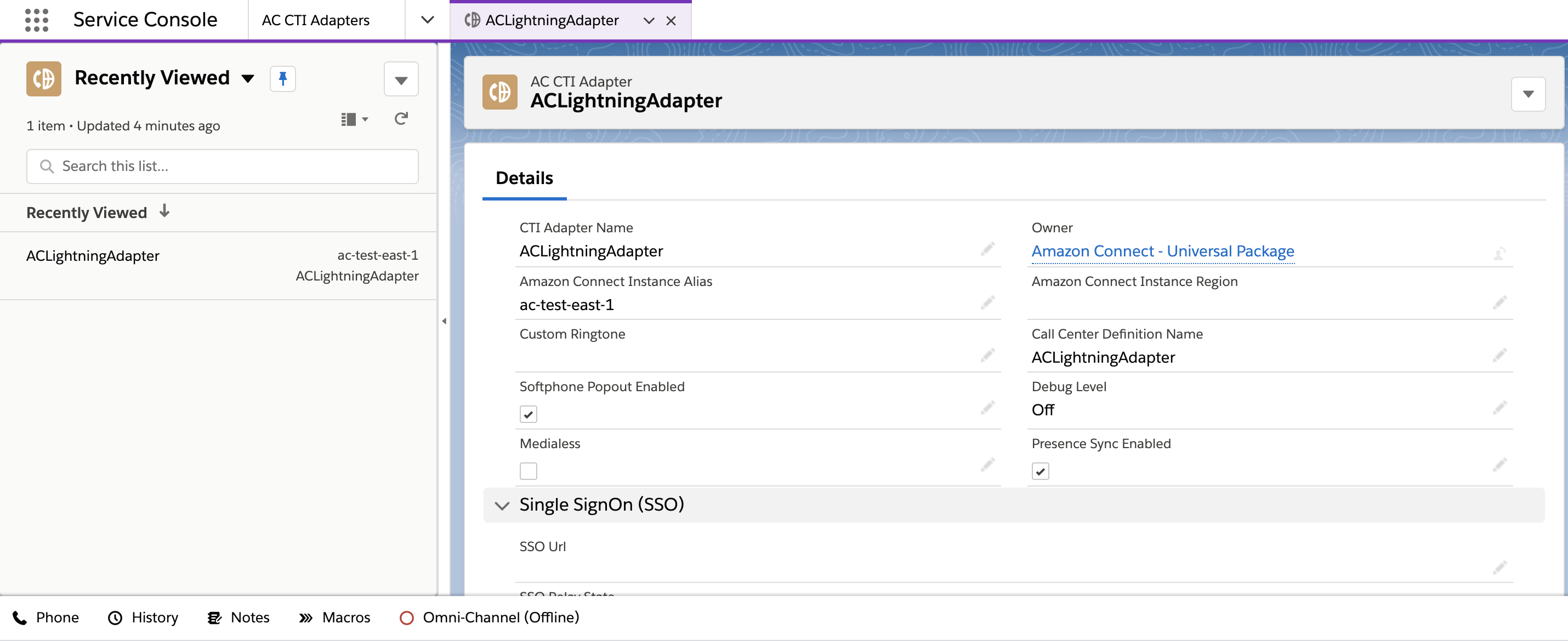Edit Presence Sync Enabled field pencil
The height and width of the screenshot is (641, 1568).
(x=1499, y=465)
